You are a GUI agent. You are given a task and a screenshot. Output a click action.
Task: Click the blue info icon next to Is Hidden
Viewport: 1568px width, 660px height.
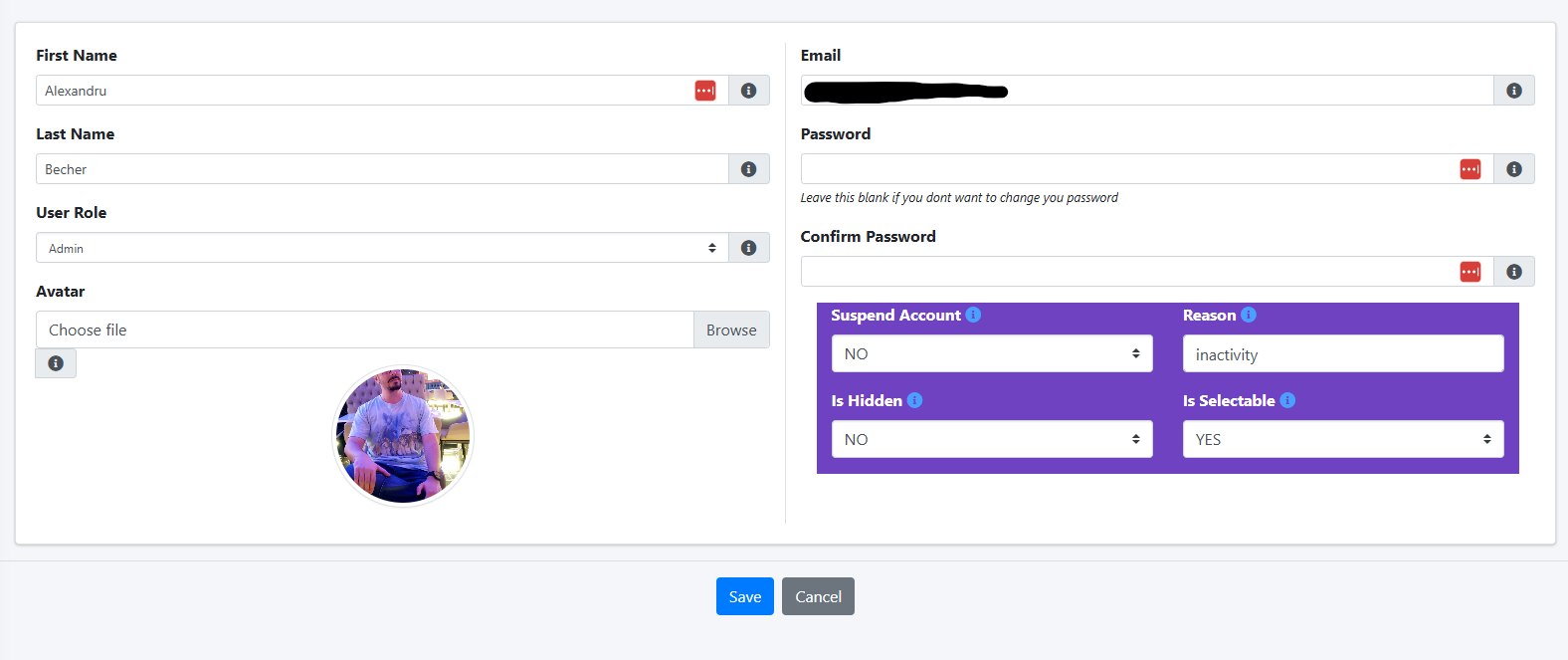(914, 400)
